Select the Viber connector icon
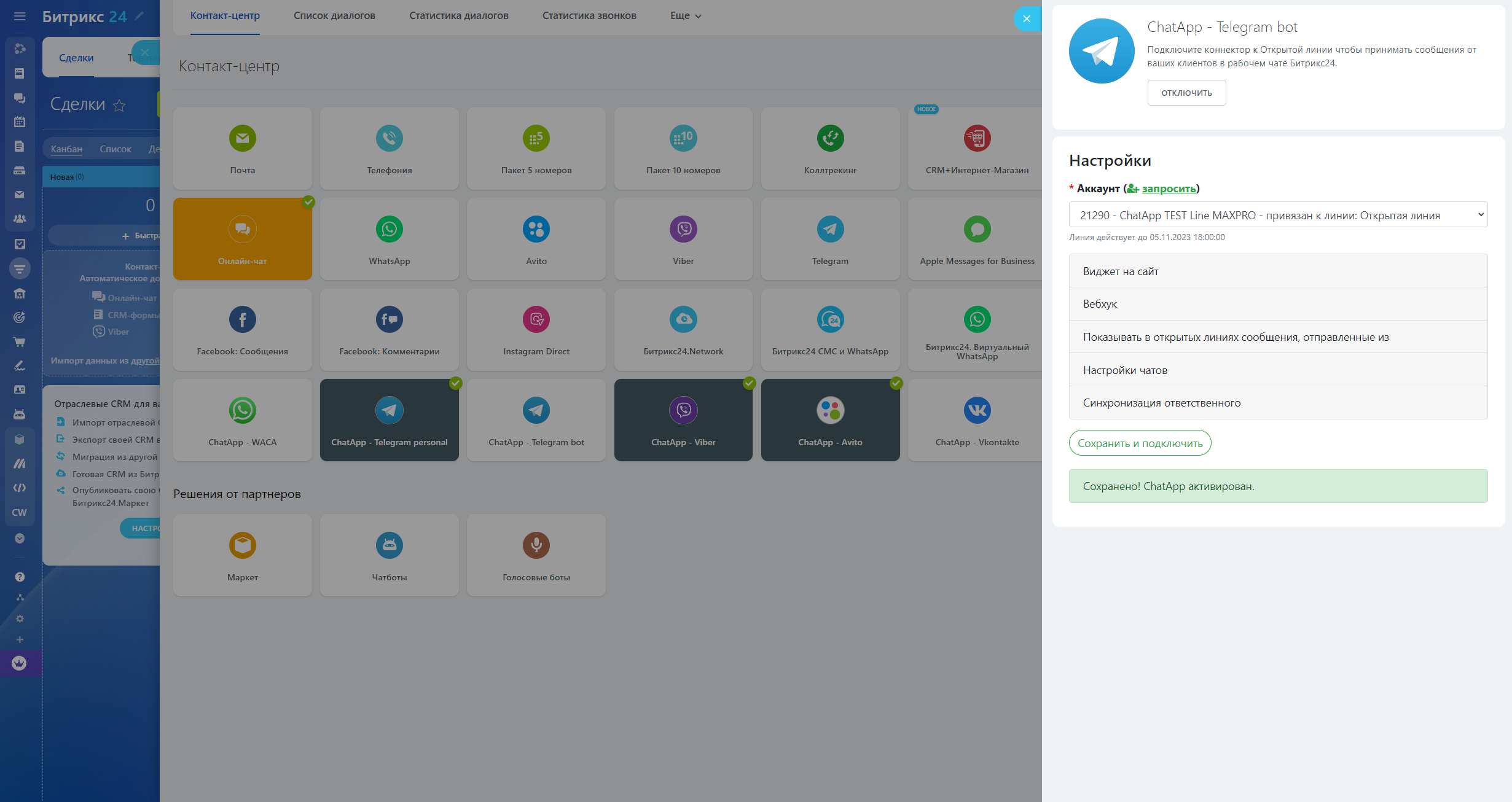 pos(683,230)
